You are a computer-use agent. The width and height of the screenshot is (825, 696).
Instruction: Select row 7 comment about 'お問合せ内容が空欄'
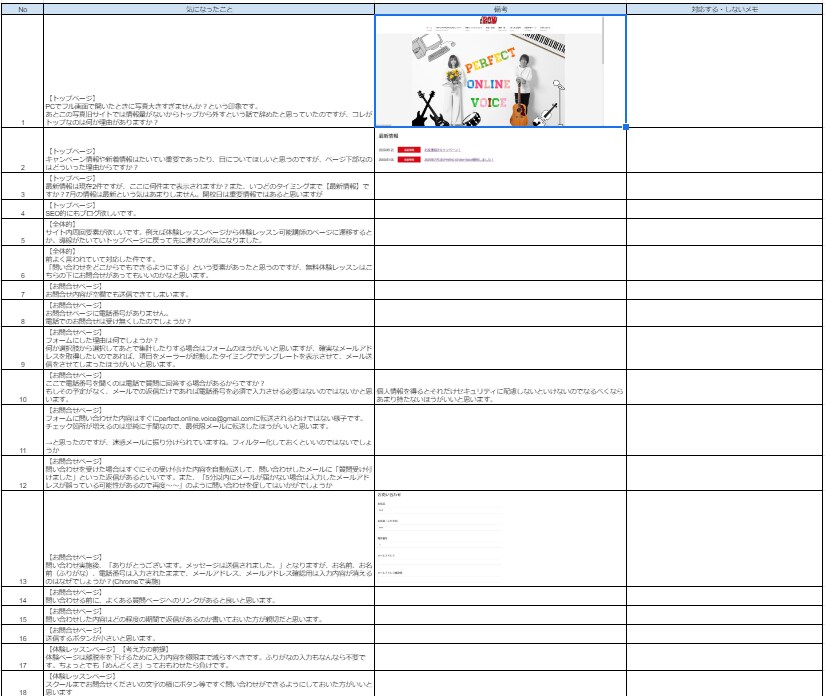tap(209, 290)
